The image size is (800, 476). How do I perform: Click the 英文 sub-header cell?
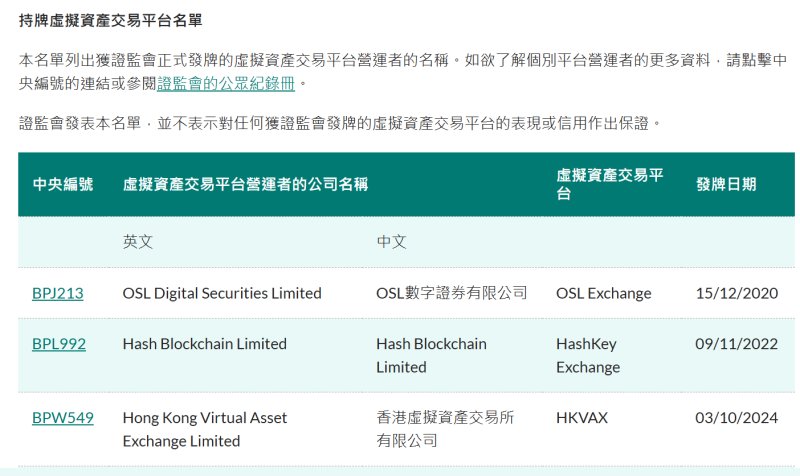coord(138,241)
